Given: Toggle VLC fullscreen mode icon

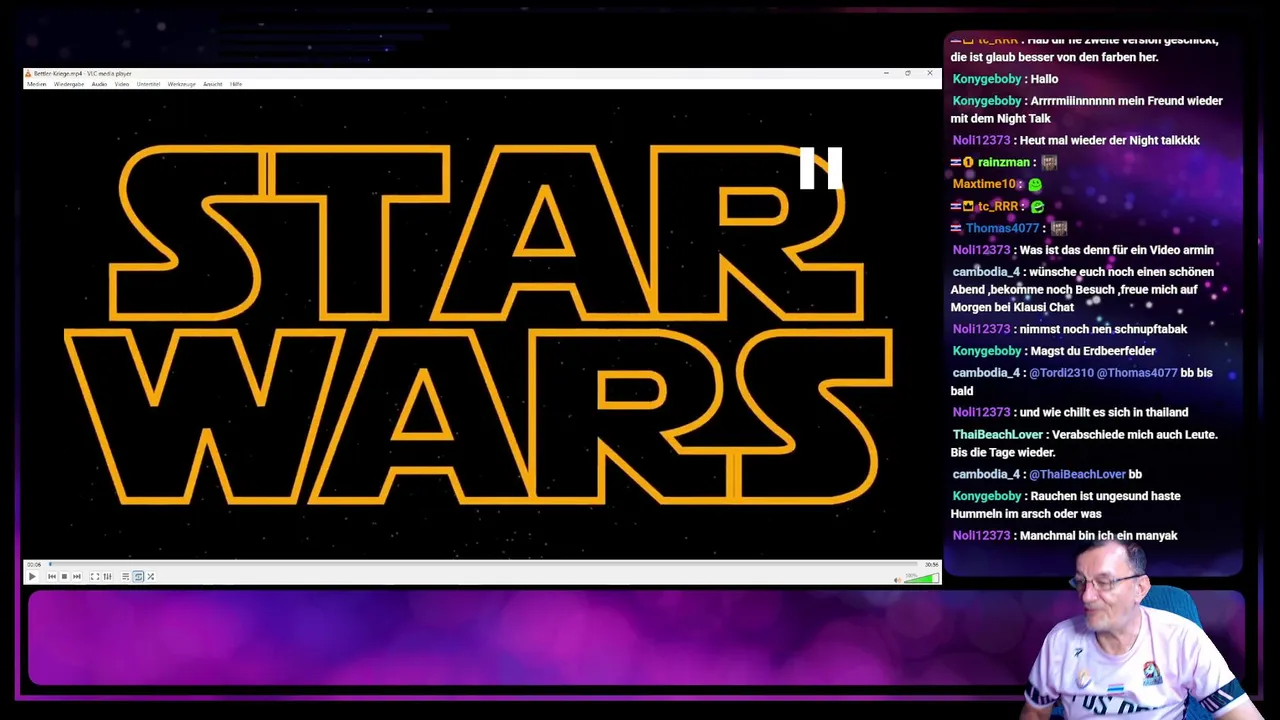Looking at the screenshot, I should coord(95,576).
